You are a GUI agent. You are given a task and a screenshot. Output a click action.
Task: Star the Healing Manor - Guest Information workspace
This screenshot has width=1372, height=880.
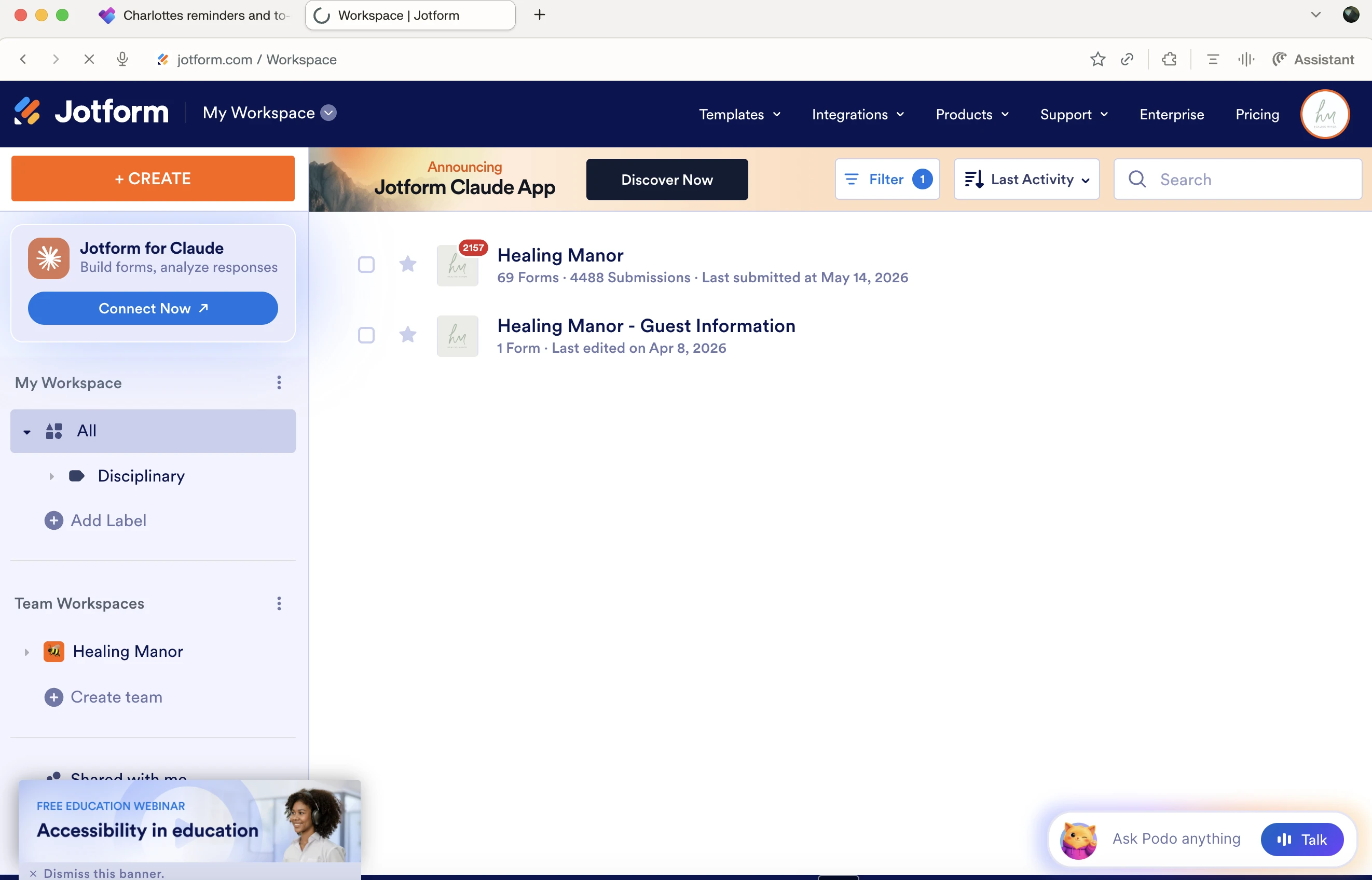click(407, 334)
